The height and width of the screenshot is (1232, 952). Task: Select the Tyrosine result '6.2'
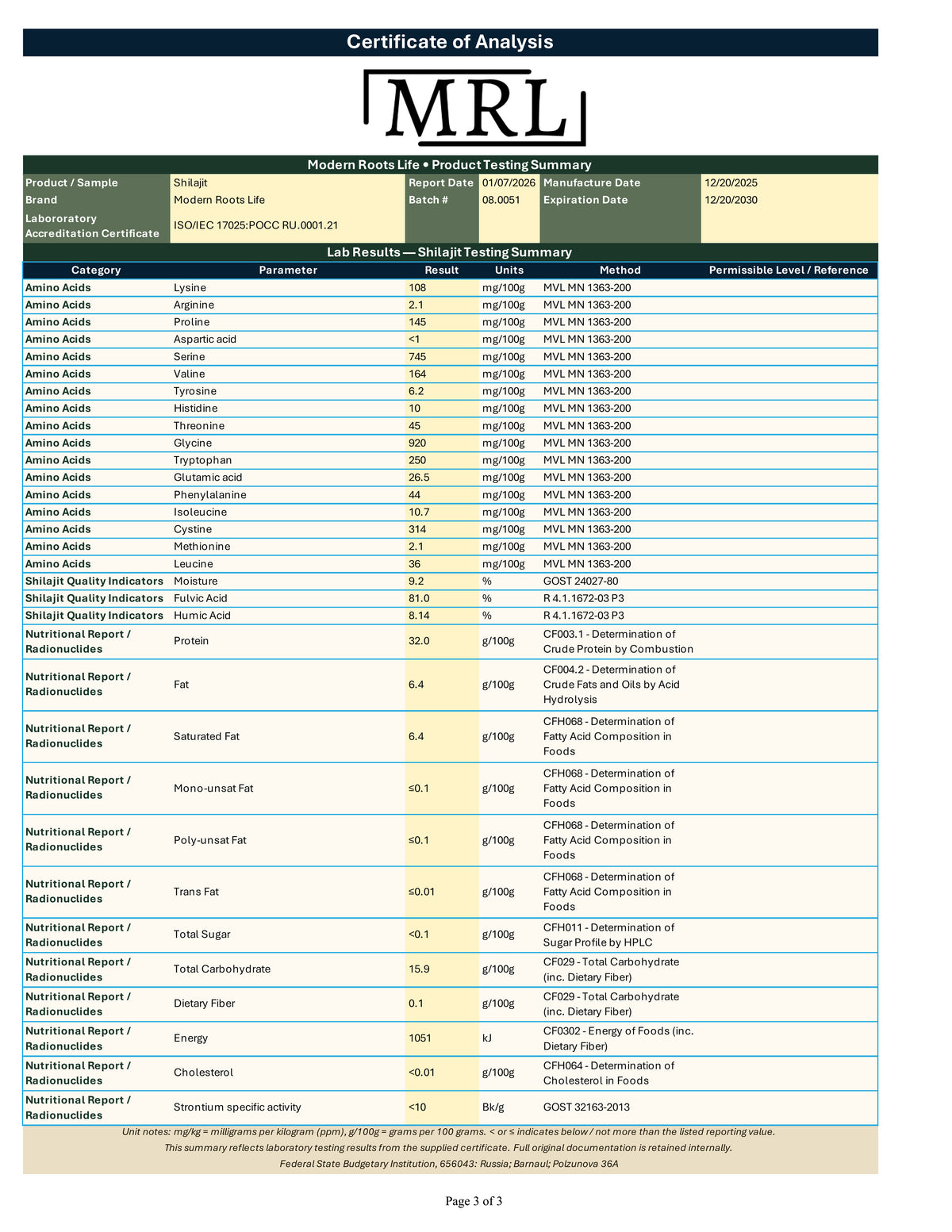pyautogui.click(x=416, y=391)
